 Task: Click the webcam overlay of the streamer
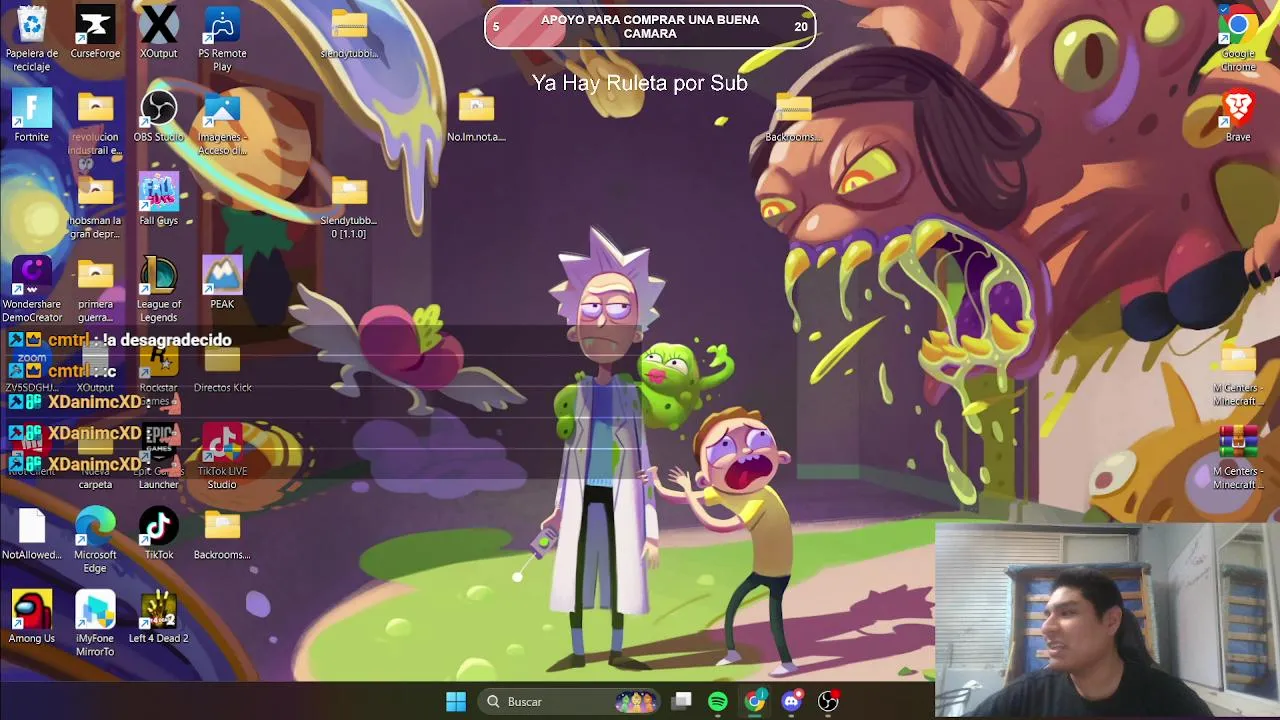click(1107, 620)
